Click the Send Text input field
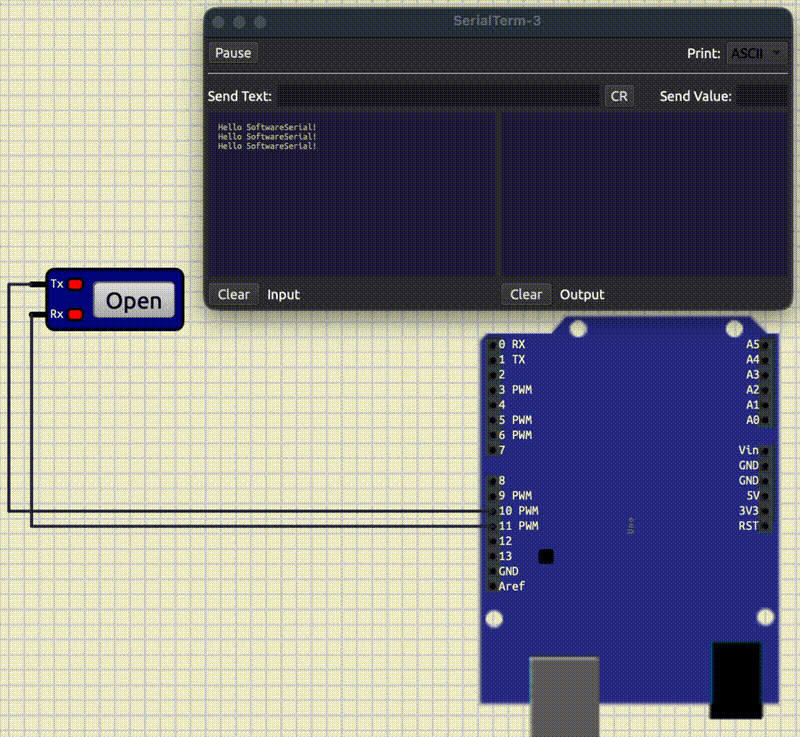Viewport: 800px width, 737px height. point(438,96)
